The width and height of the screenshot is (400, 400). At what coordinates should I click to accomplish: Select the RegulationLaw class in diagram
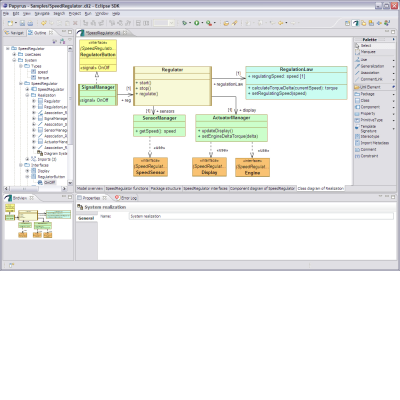click(x=296, y=83)
